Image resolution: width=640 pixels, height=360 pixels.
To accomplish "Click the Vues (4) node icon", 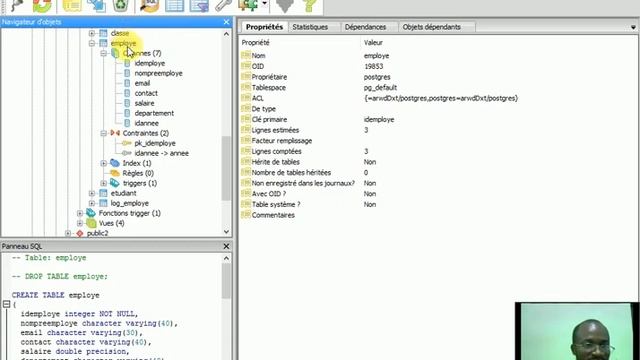I will coord(91,223).
